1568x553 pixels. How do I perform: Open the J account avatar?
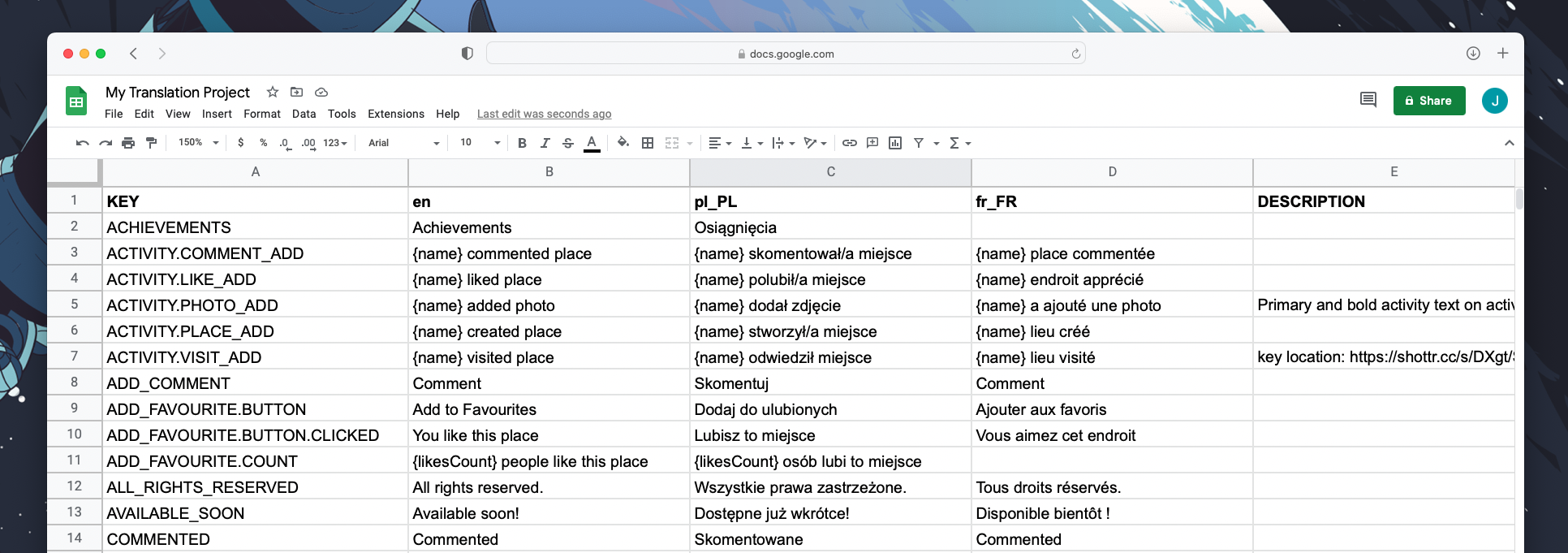coord(1495,101)
